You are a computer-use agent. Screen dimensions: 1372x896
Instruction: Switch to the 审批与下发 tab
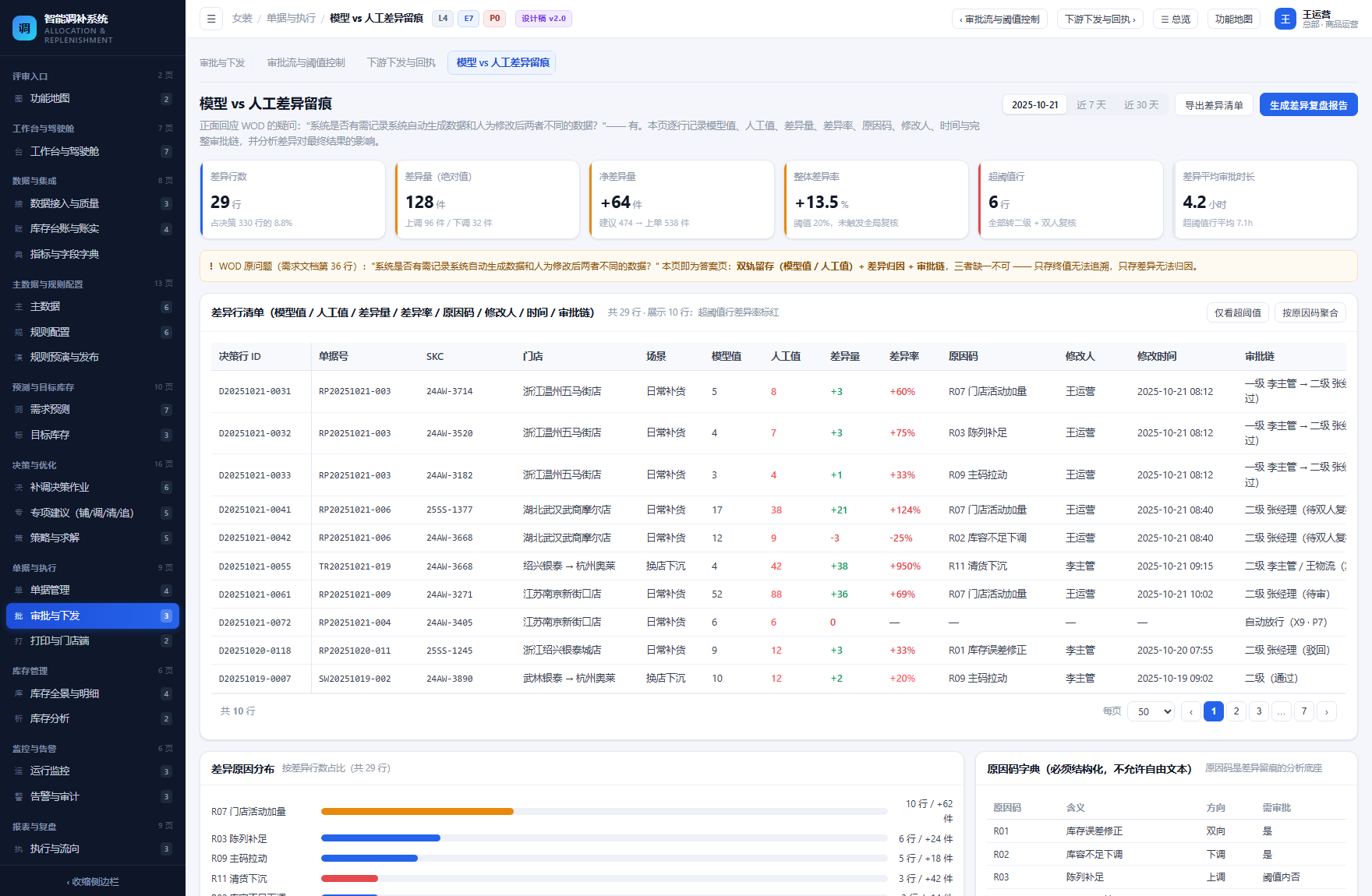[222, 63]
